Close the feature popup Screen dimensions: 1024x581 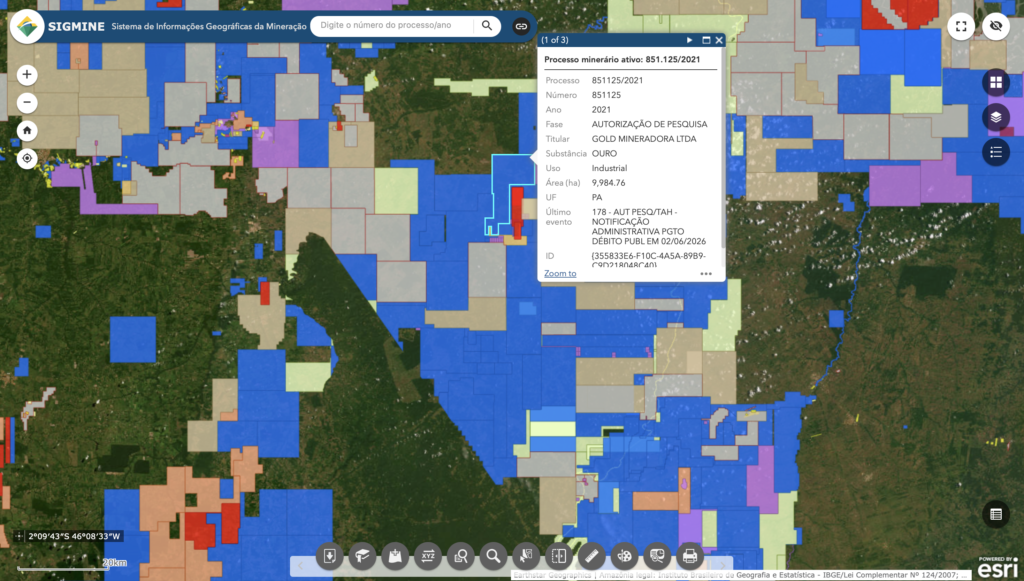(x=719, y=40)
